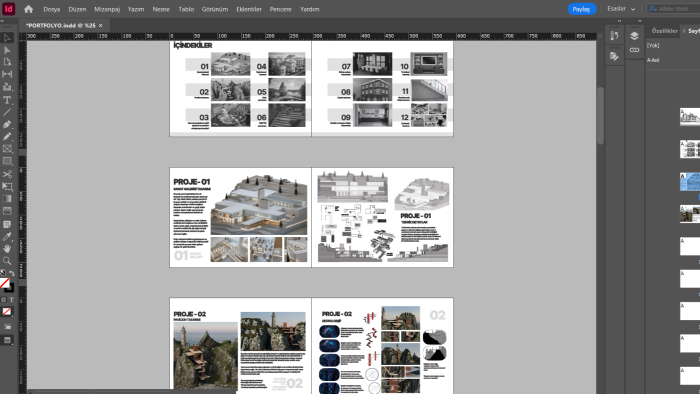Viewport: 700px width, 394px height.
Task: Click the default fill and stroke icon
Action: (3, 273)
